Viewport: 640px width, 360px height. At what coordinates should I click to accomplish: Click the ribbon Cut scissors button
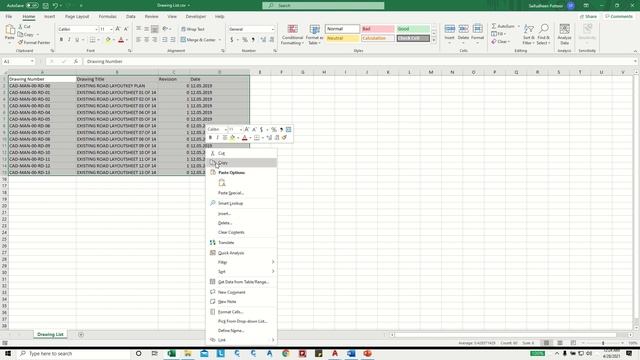pyautogui.click(x=24, y=27)
